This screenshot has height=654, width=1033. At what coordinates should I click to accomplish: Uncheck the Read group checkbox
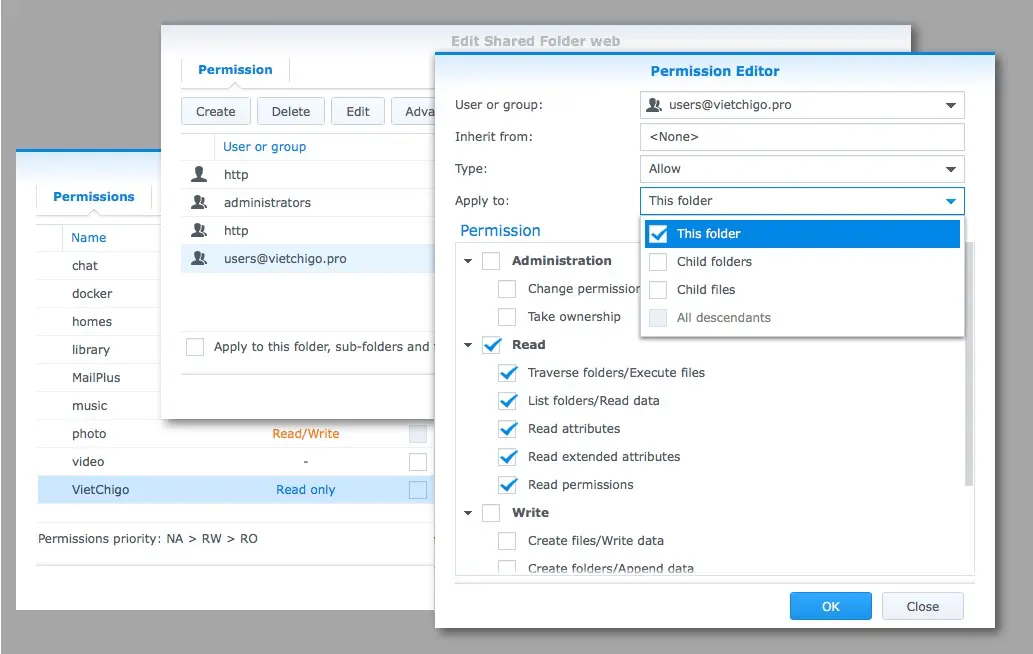point(491,344)
